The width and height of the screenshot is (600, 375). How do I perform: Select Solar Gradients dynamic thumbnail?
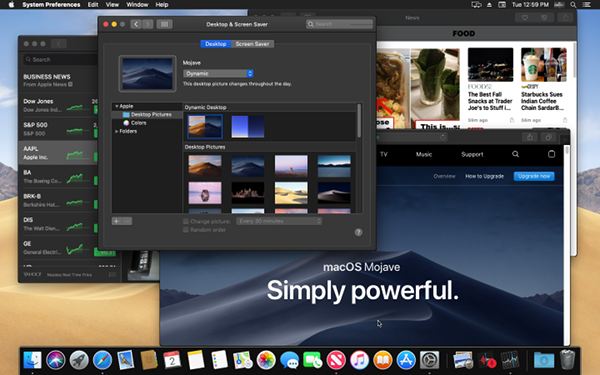248,127
